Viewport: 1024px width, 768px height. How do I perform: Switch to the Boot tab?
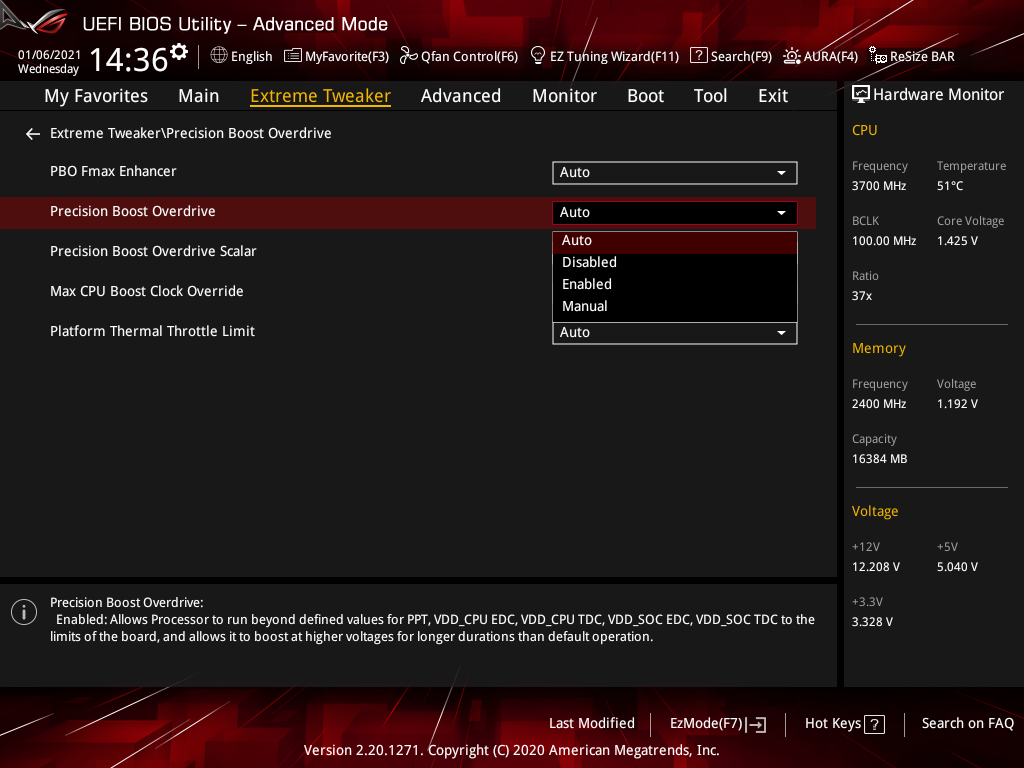tap(645, 96)
